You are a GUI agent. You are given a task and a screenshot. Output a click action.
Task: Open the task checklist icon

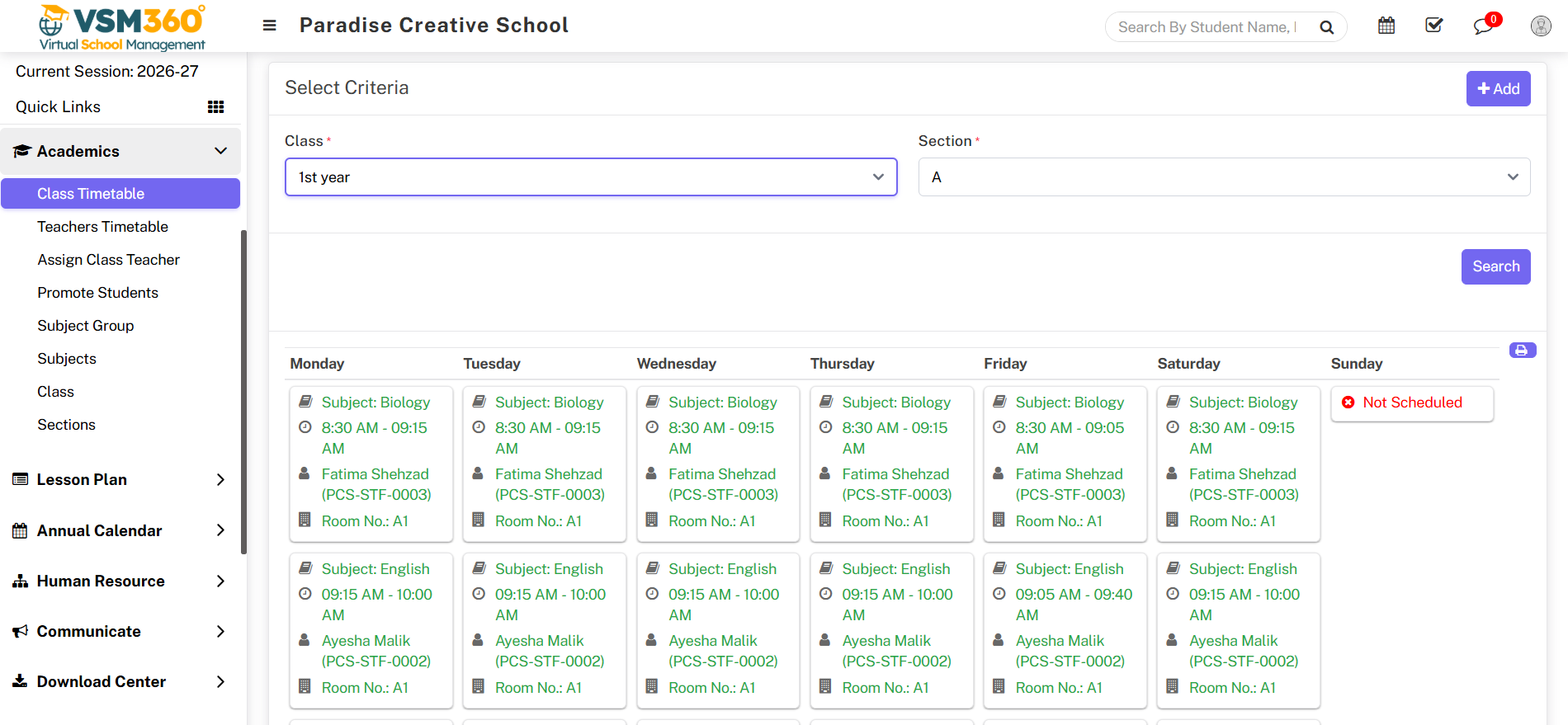(1434, 26)
